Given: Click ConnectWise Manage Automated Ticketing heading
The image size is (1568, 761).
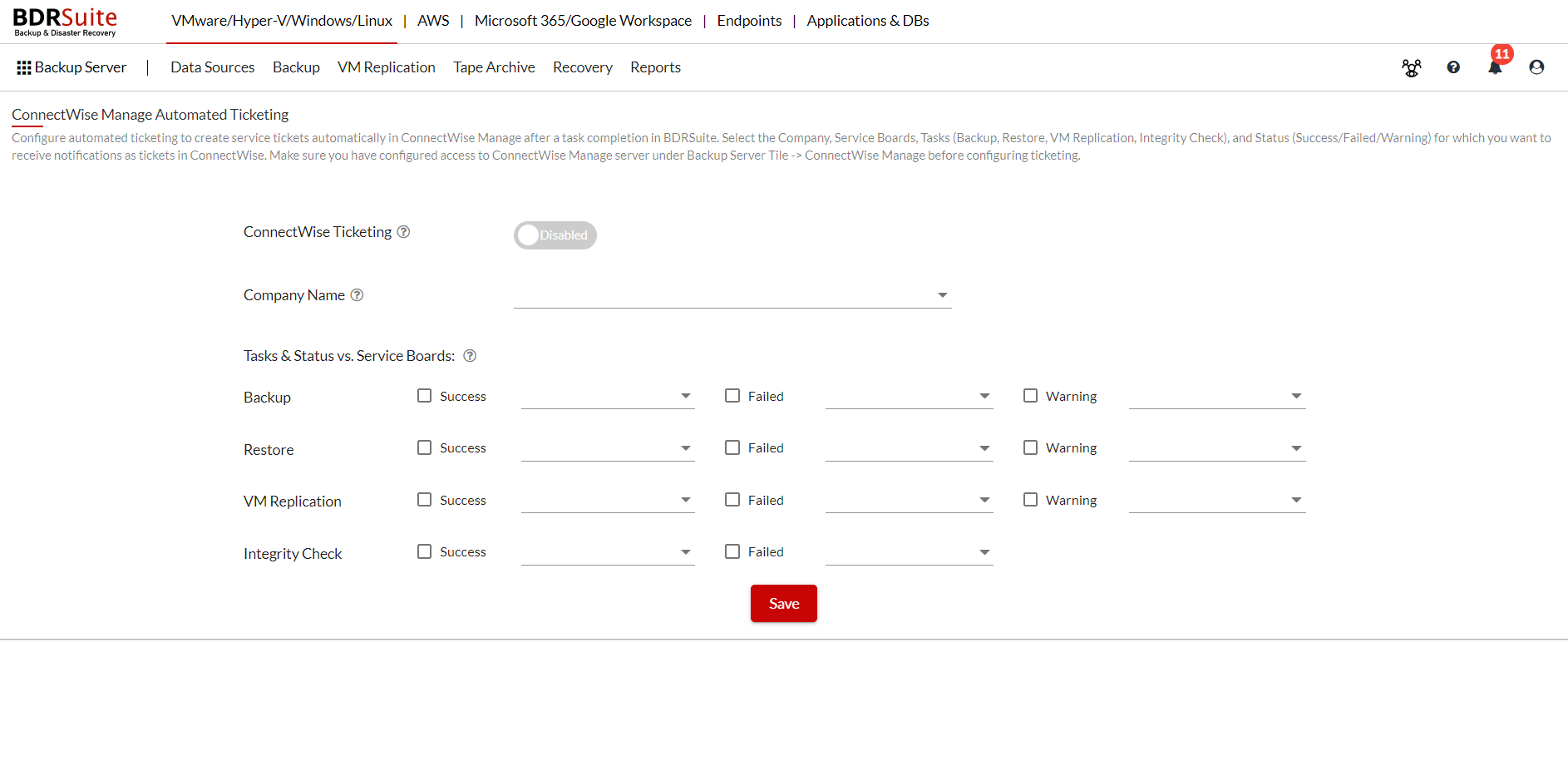Looking at the screenshot, I should click(150, 115).
